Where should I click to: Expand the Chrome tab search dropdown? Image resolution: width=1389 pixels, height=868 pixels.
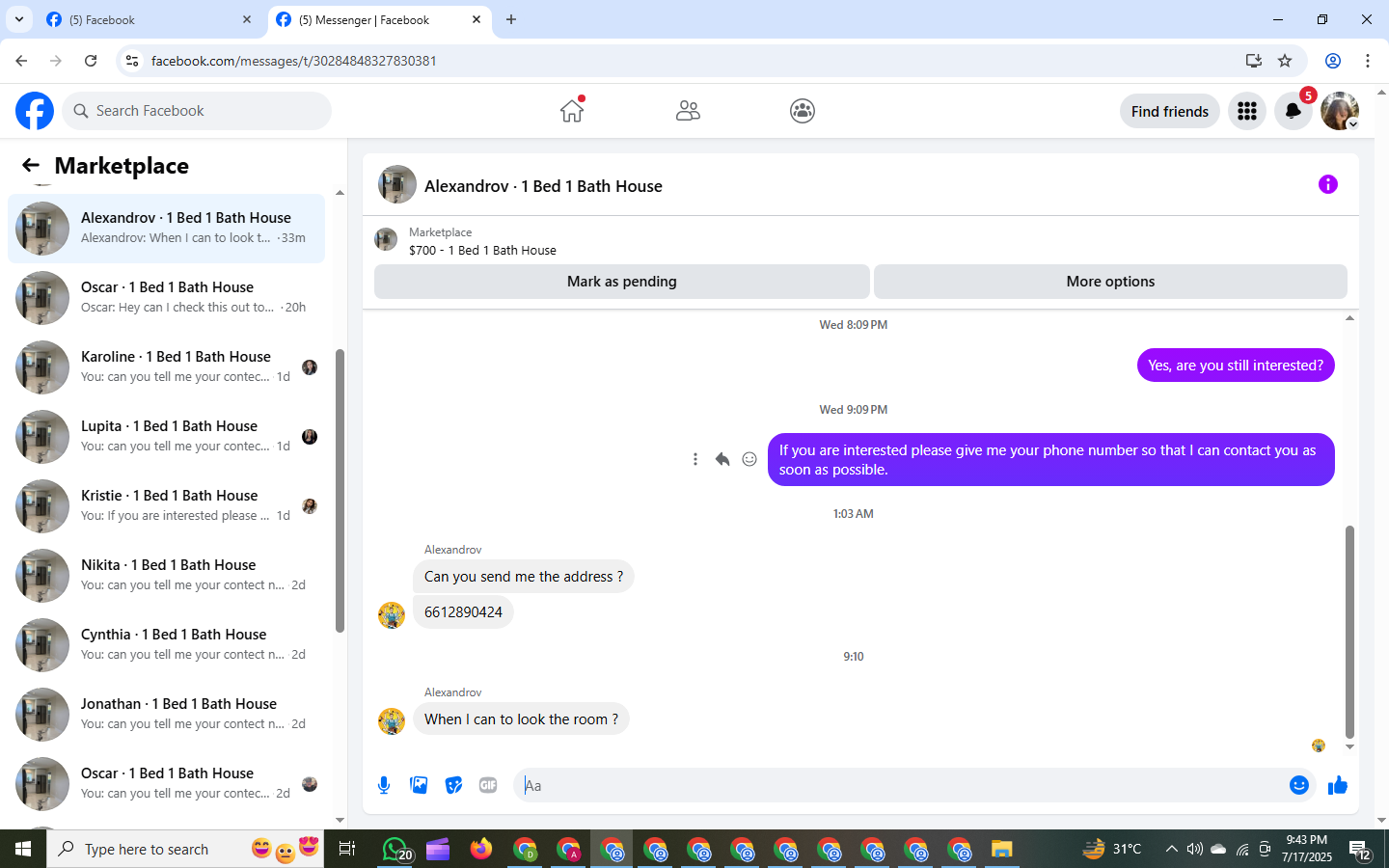click(18, 19)
